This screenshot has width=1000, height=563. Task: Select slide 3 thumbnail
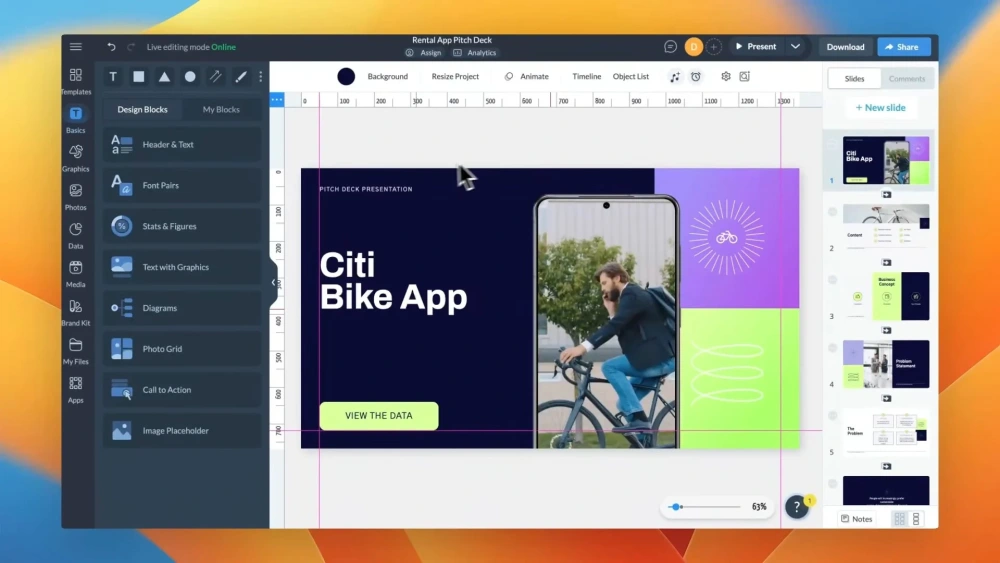886,296
